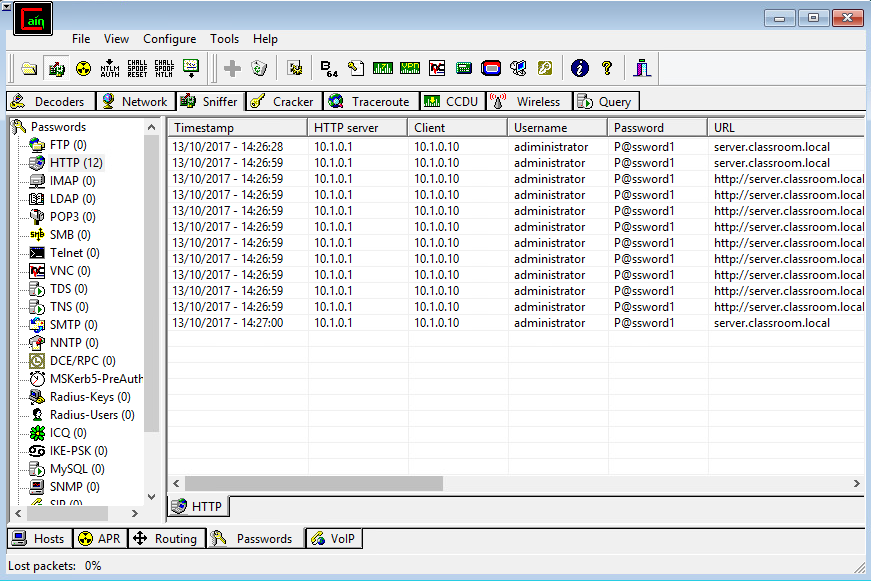The height and width of the screenshot is (581, 871).
Task: Open the VNC password decoder toolbar icon
Action: (x=437, y=68)
